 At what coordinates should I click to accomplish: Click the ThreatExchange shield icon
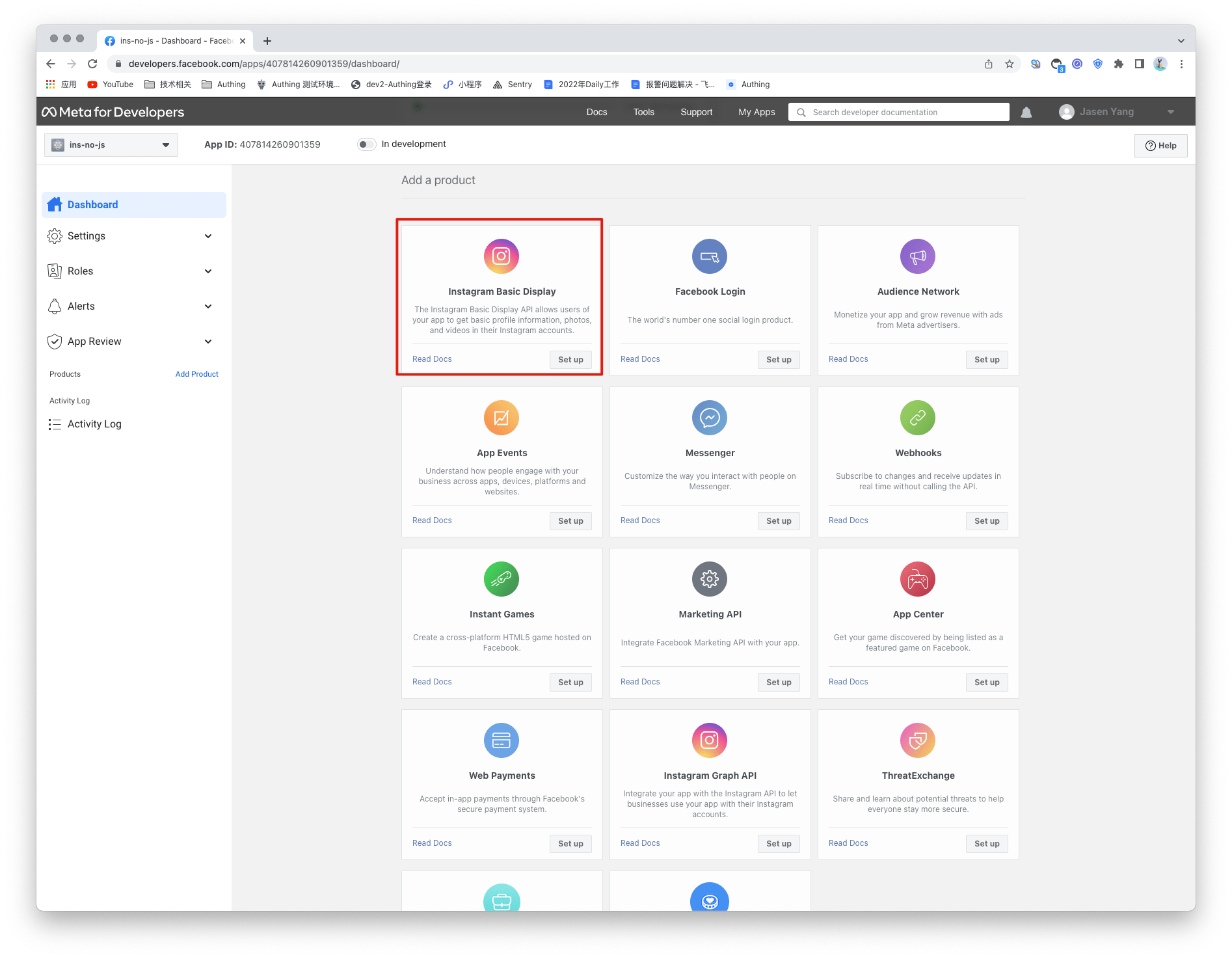(918, 740)
